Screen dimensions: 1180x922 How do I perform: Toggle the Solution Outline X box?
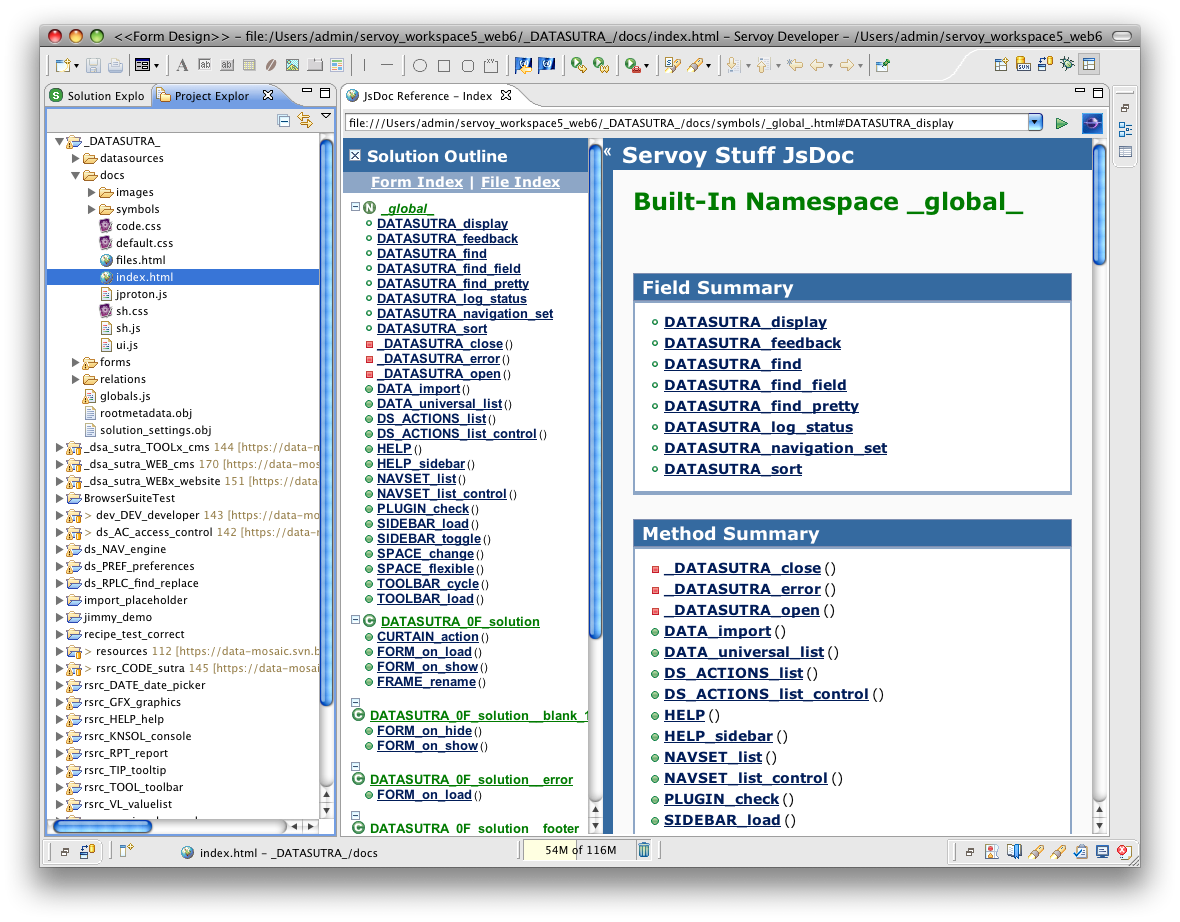point(355,156)
